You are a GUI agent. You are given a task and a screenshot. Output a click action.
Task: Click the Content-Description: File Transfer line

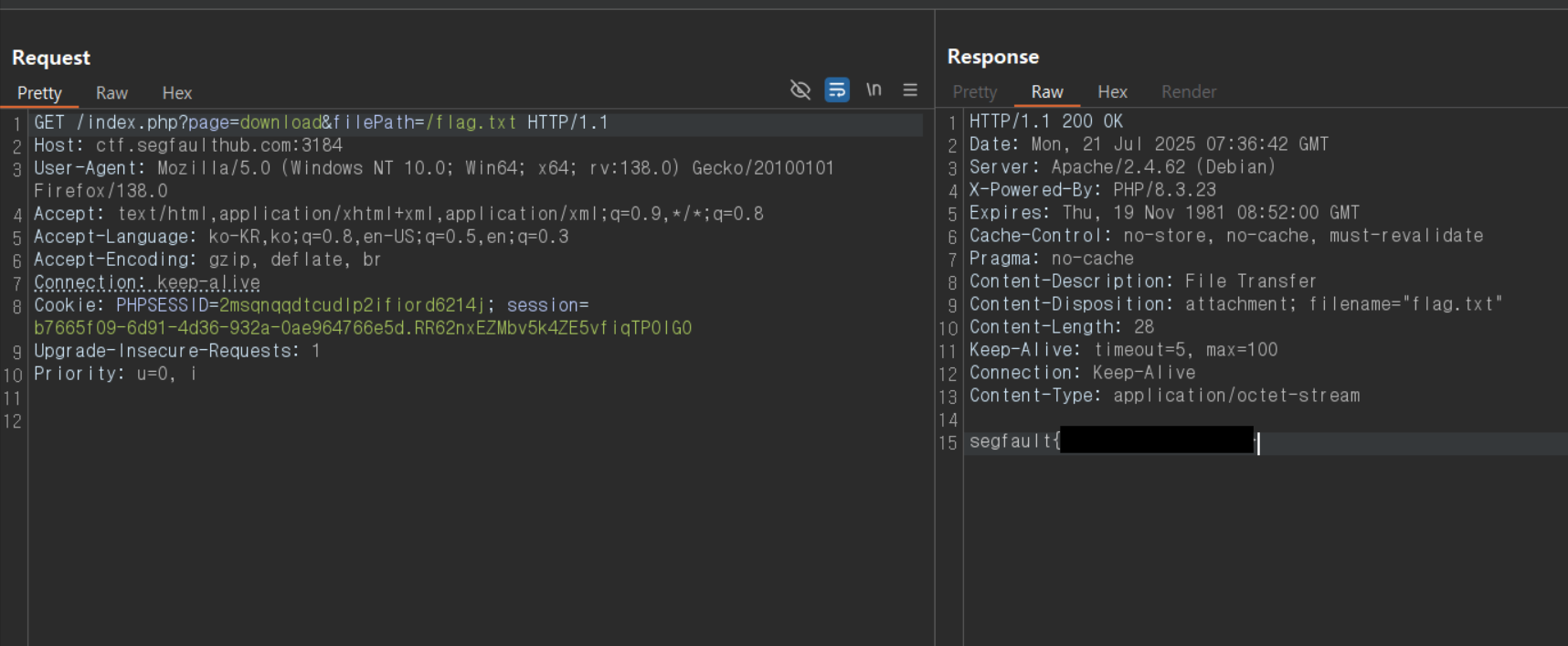(1143, 281)
